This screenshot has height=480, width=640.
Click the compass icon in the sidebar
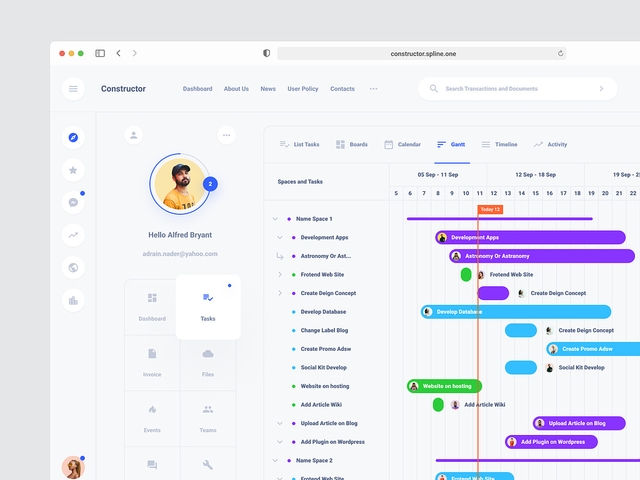point(73,137)
